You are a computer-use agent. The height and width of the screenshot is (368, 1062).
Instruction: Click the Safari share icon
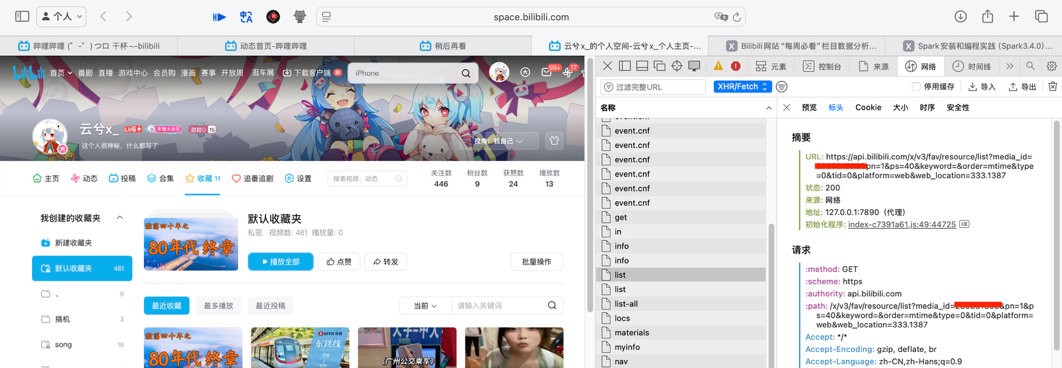[987, 16]
